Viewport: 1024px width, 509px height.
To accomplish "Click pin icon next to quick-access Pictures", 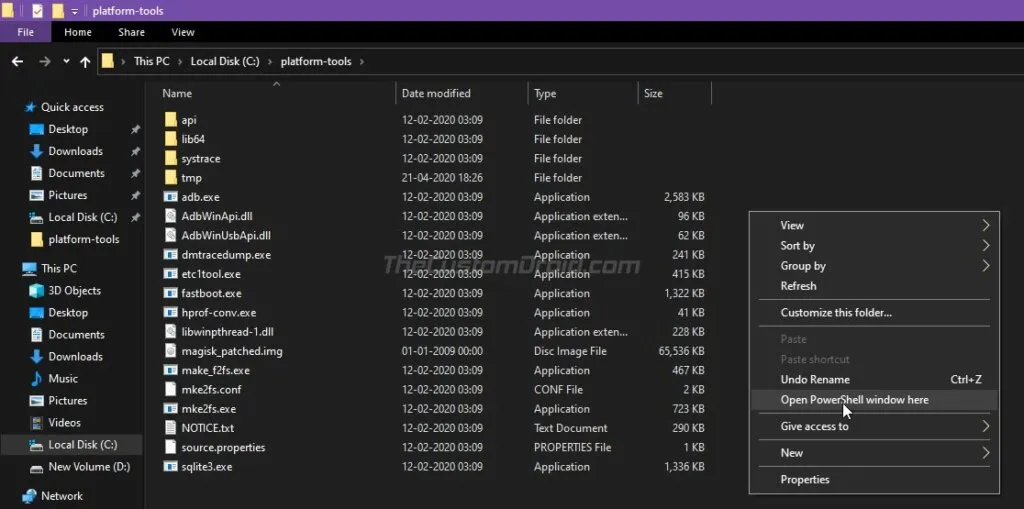I will pos(135,195).
